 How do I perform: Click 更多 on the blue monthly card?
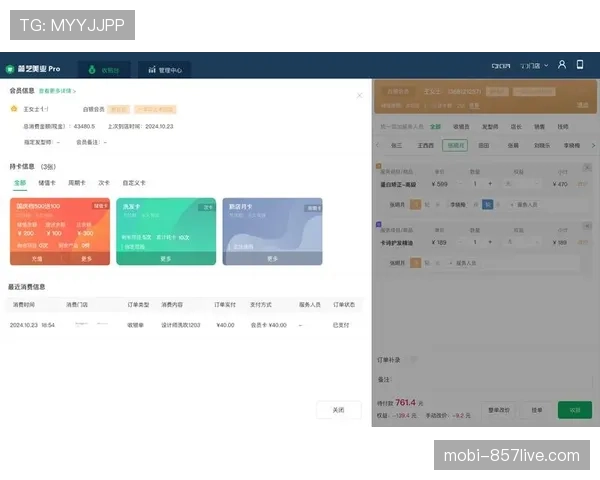[x=272, y=259]
